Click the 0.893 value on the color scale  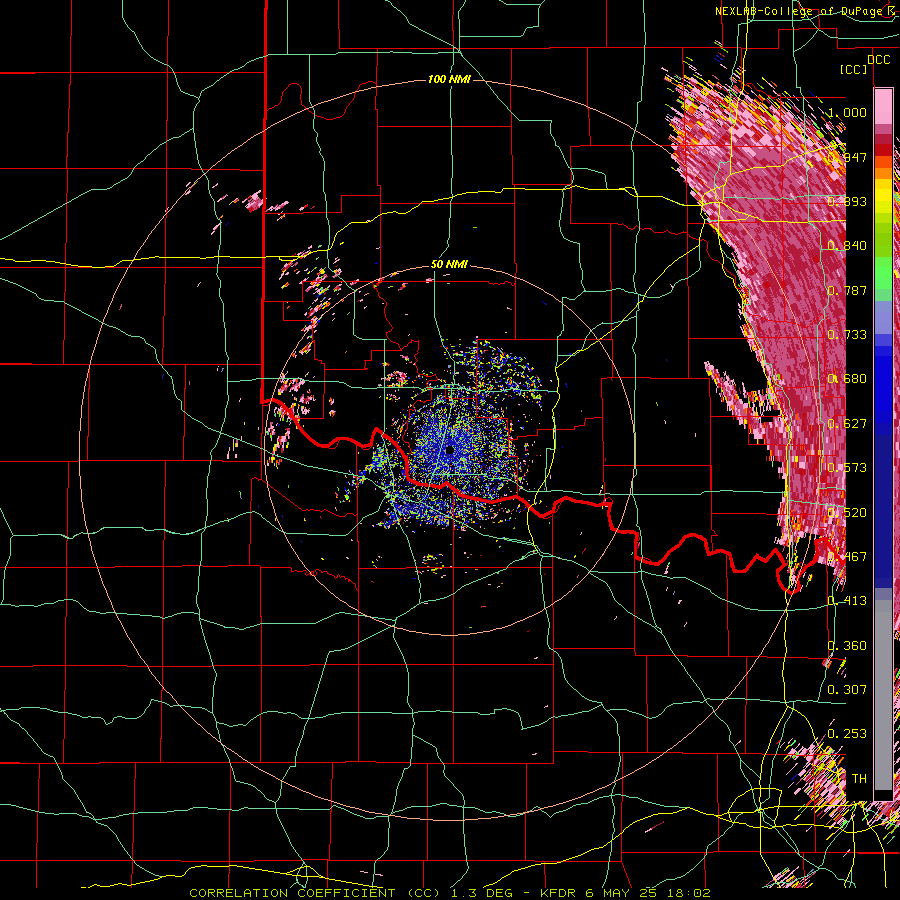tap(847, 201)
